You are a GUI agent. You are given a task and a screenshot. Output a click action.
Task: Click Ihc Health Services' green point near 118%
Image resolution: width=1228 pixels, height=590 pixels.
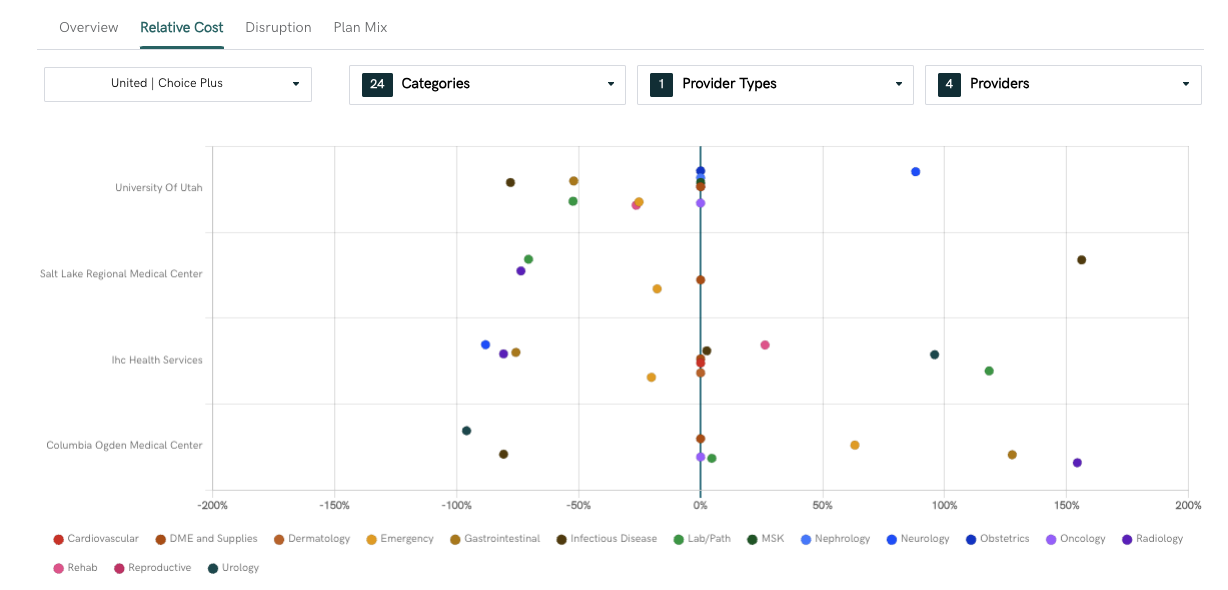pyautogui.click(x=989, y=371)
